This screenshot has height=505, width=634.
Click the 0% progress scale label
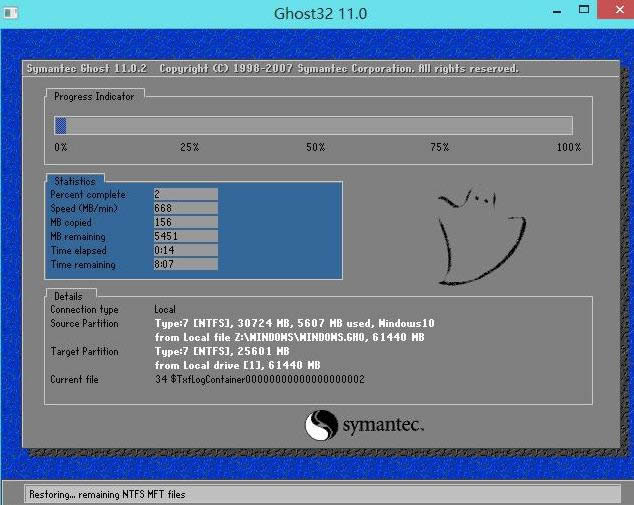(x=61, y=147)
